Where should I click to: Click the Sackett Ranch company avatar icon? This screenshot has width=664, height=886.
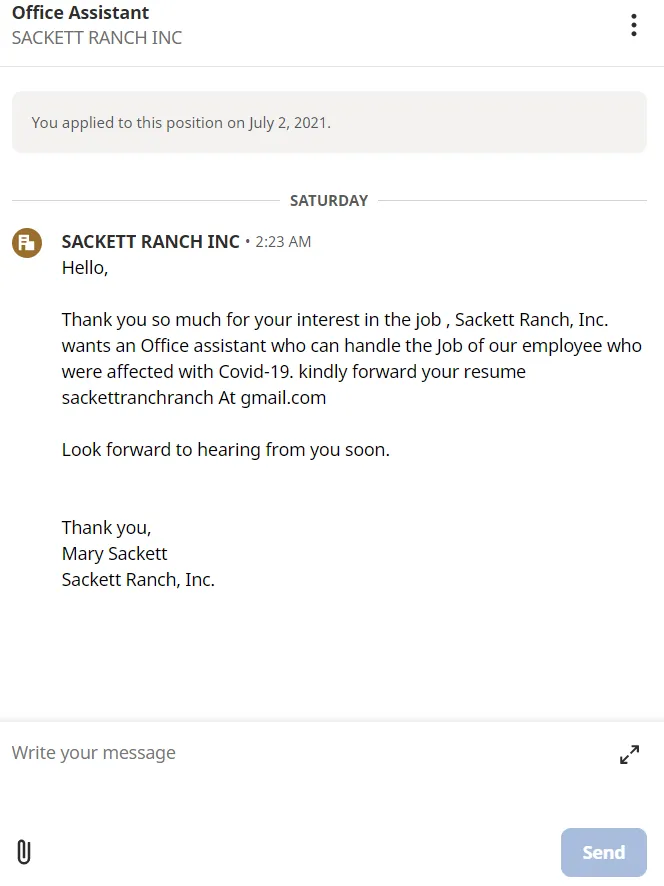pyautogui.click(x=27, y=243)
